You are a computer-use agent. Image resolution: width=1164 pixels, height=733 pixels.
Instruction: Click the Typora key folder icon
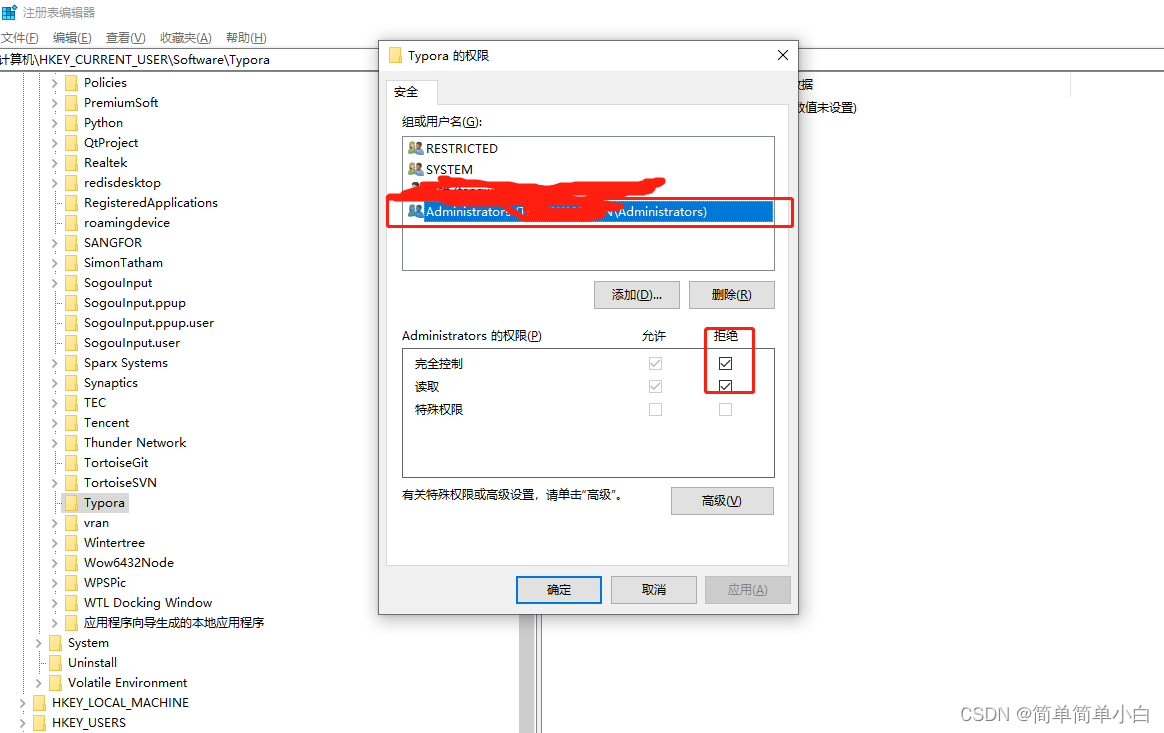point(71,503)
